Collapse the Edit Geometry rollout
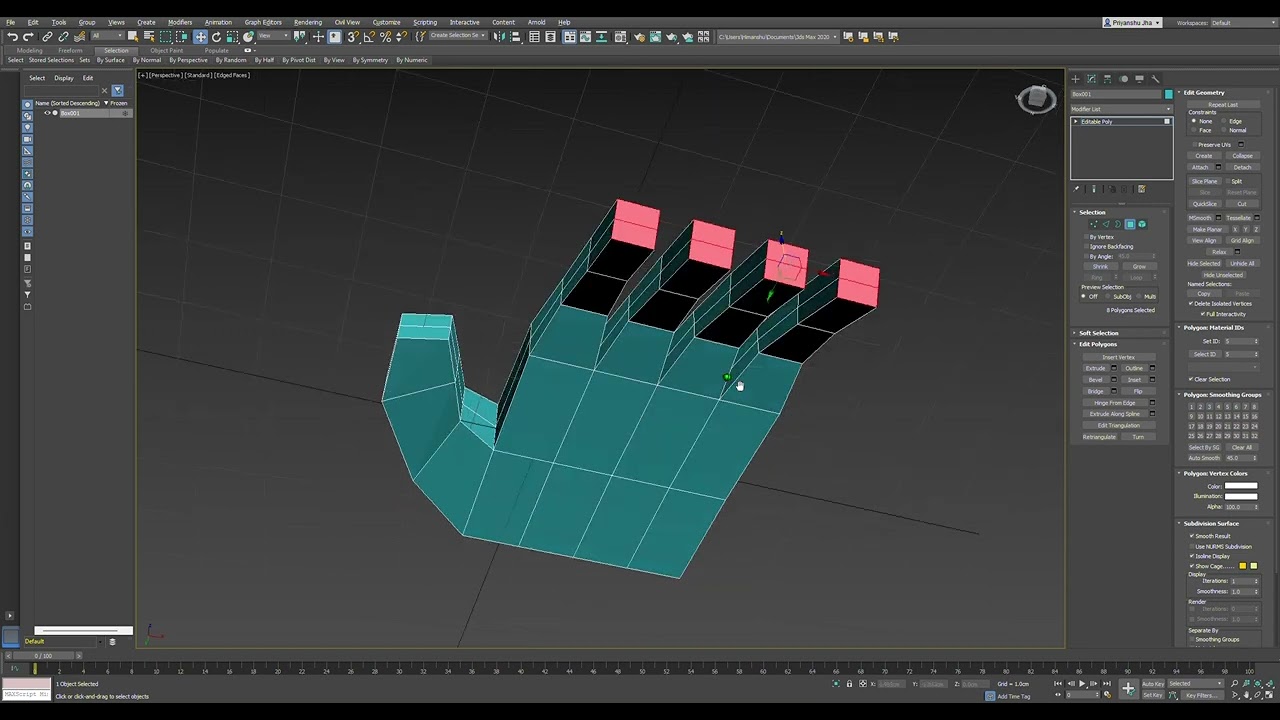 tap(1204, 93)
